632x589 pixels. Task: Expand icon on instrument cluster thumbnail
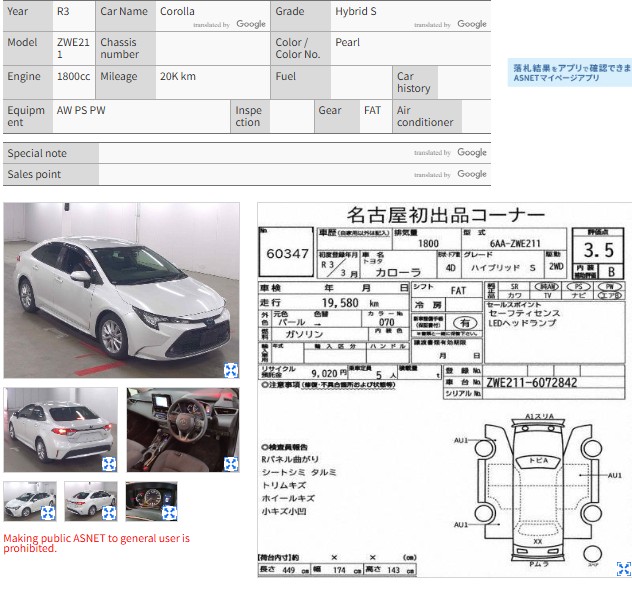coord(169,513)
